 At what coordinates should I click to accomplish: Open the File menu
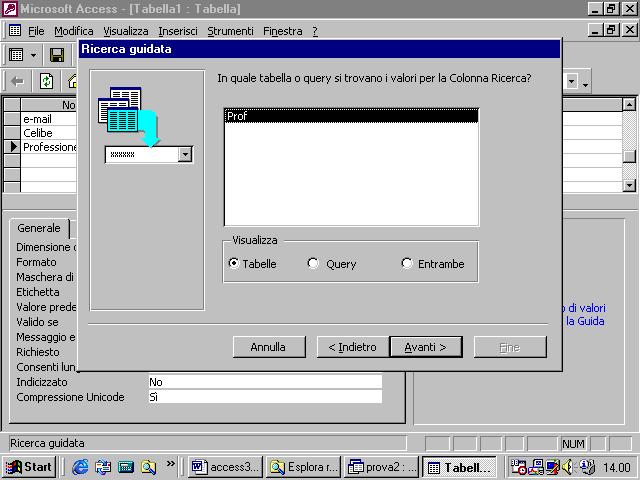coord(36,31)
